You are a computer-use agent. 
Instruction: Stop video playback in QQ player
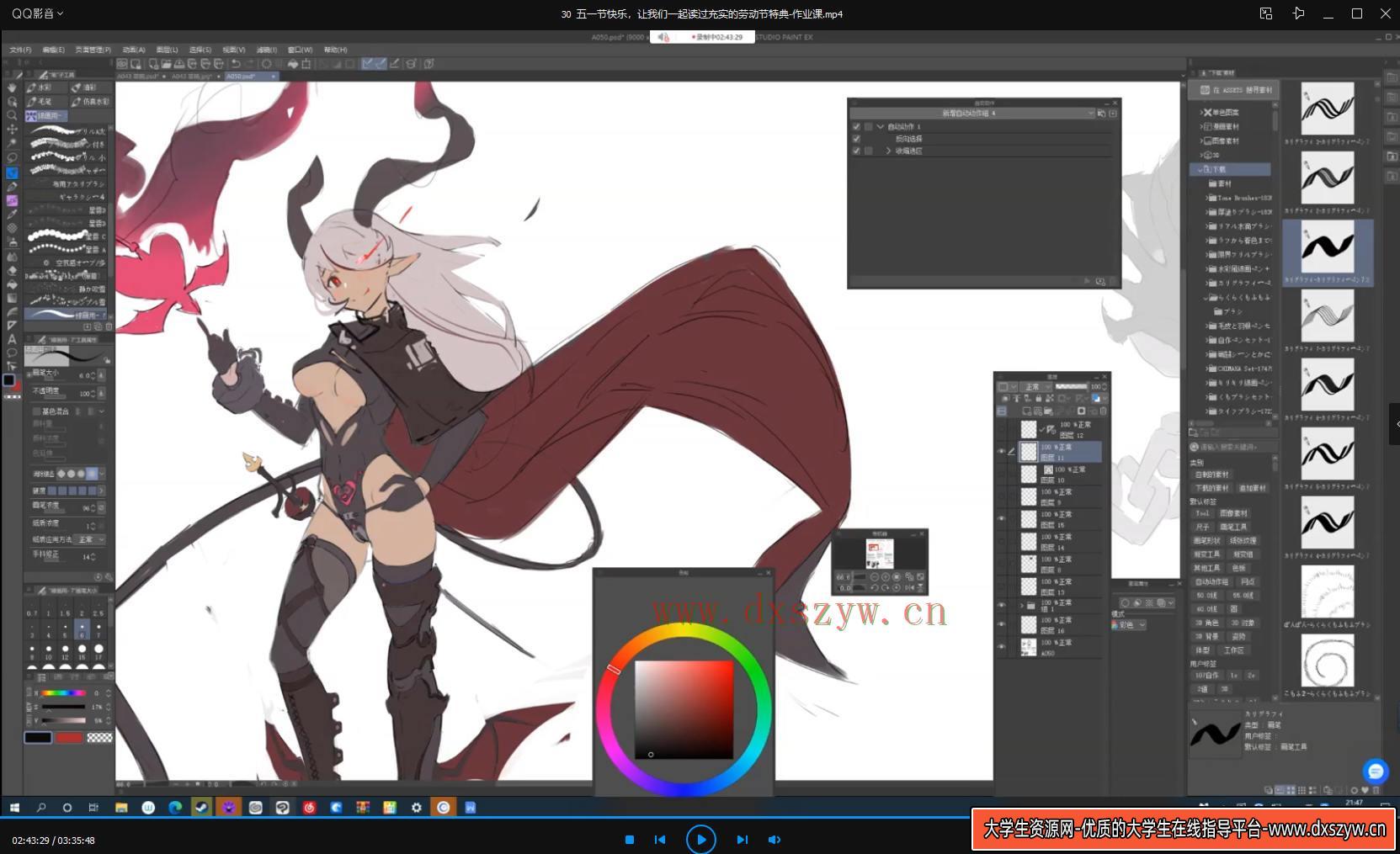[x=629, y=839]
